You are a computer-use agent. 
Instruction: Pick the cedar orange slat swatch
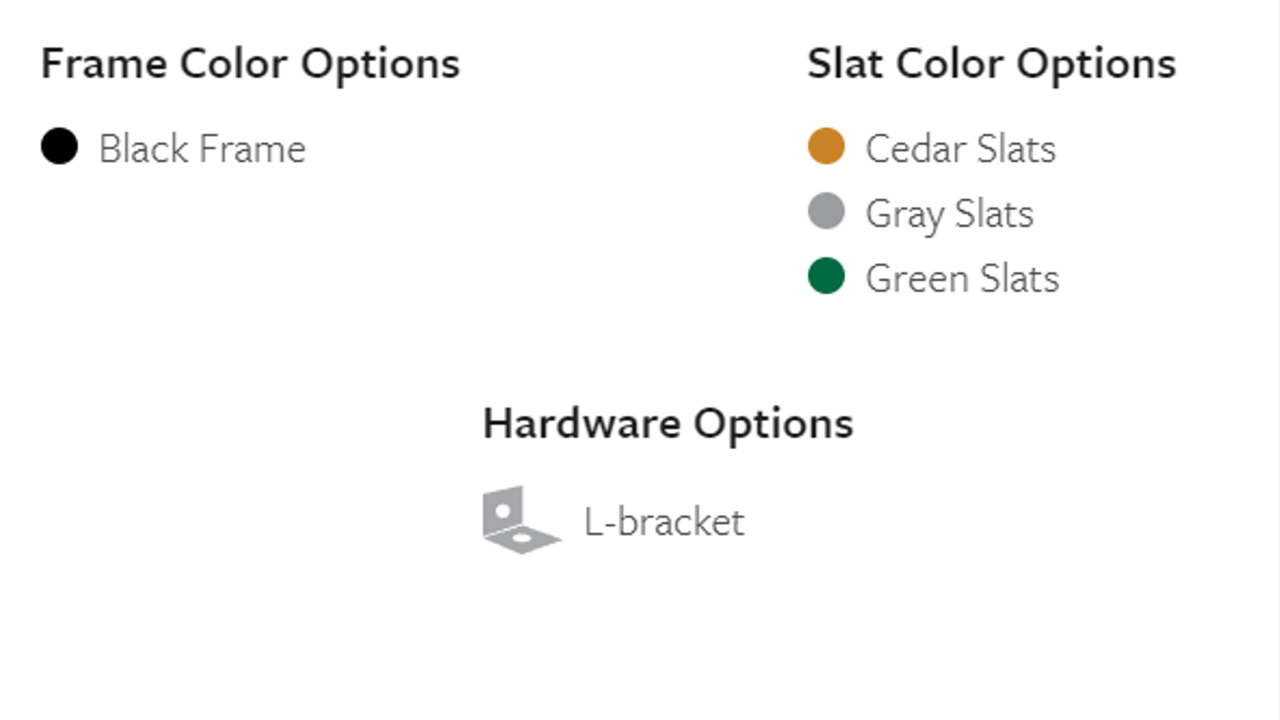coord(826,146)
